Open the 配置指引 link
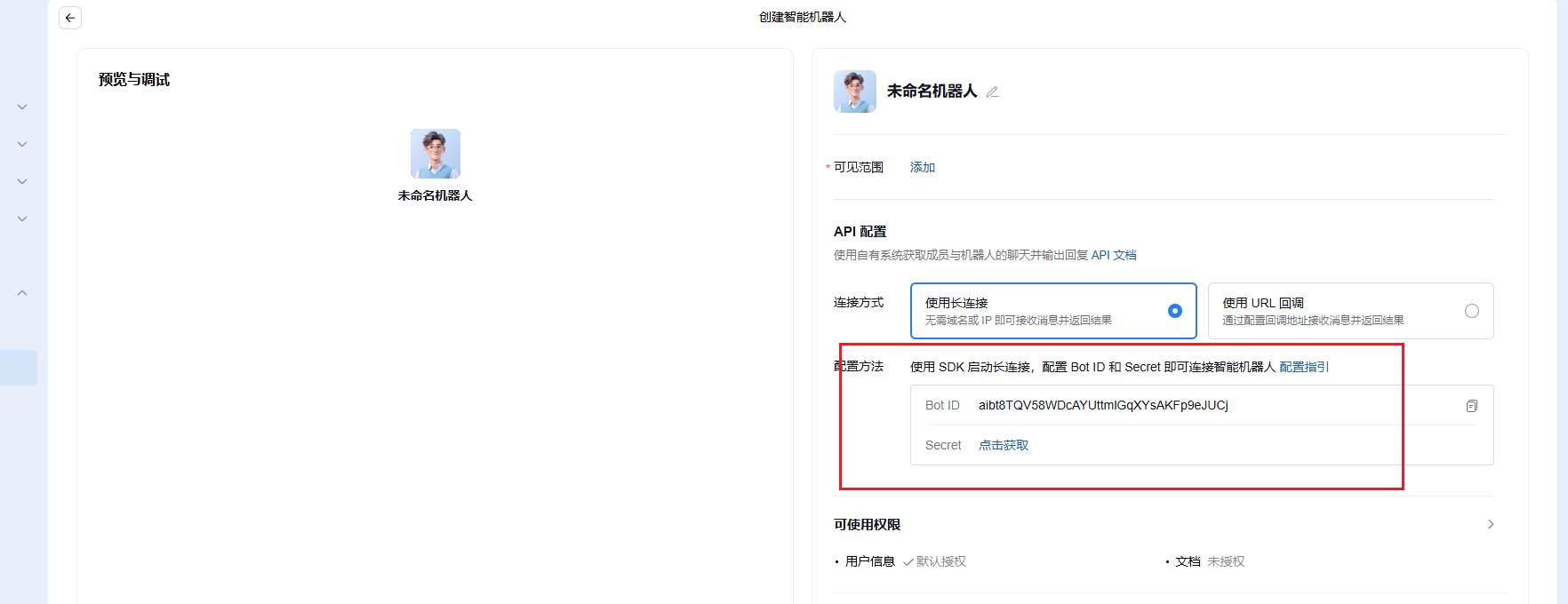The width and height of the screenshot is (1568, 604). pos(1304,367)
